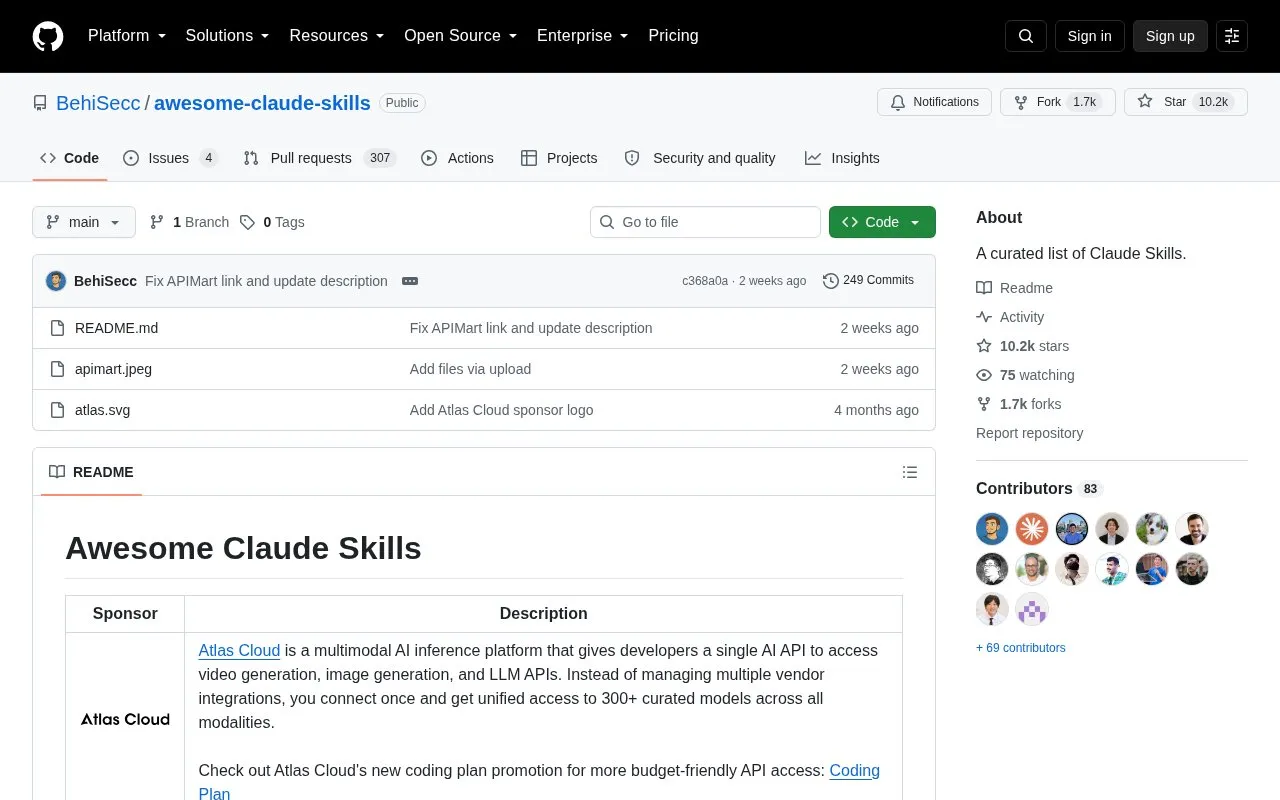Open the green Code dropdown button
1280x800 pixels.
coord(882,222)
